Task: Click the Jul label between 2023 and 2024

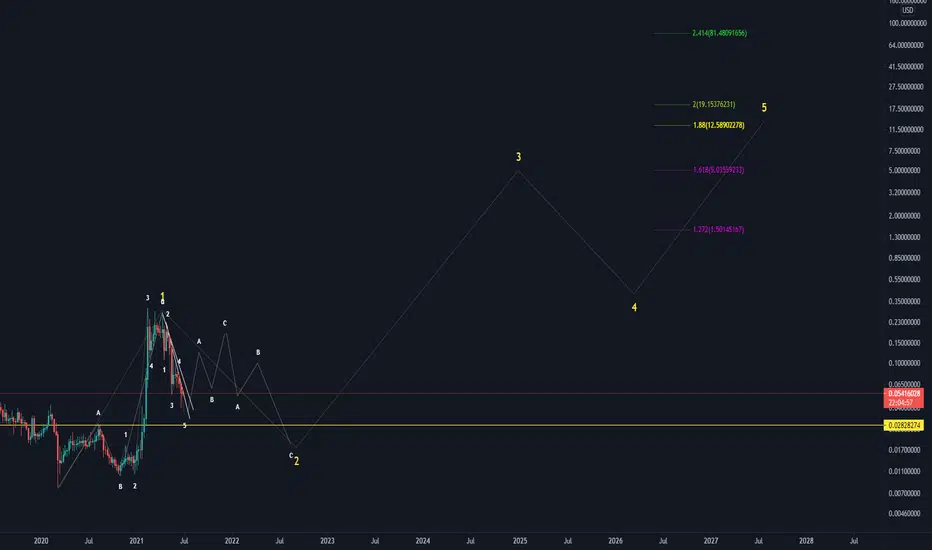Action: (x=375, y=541)
